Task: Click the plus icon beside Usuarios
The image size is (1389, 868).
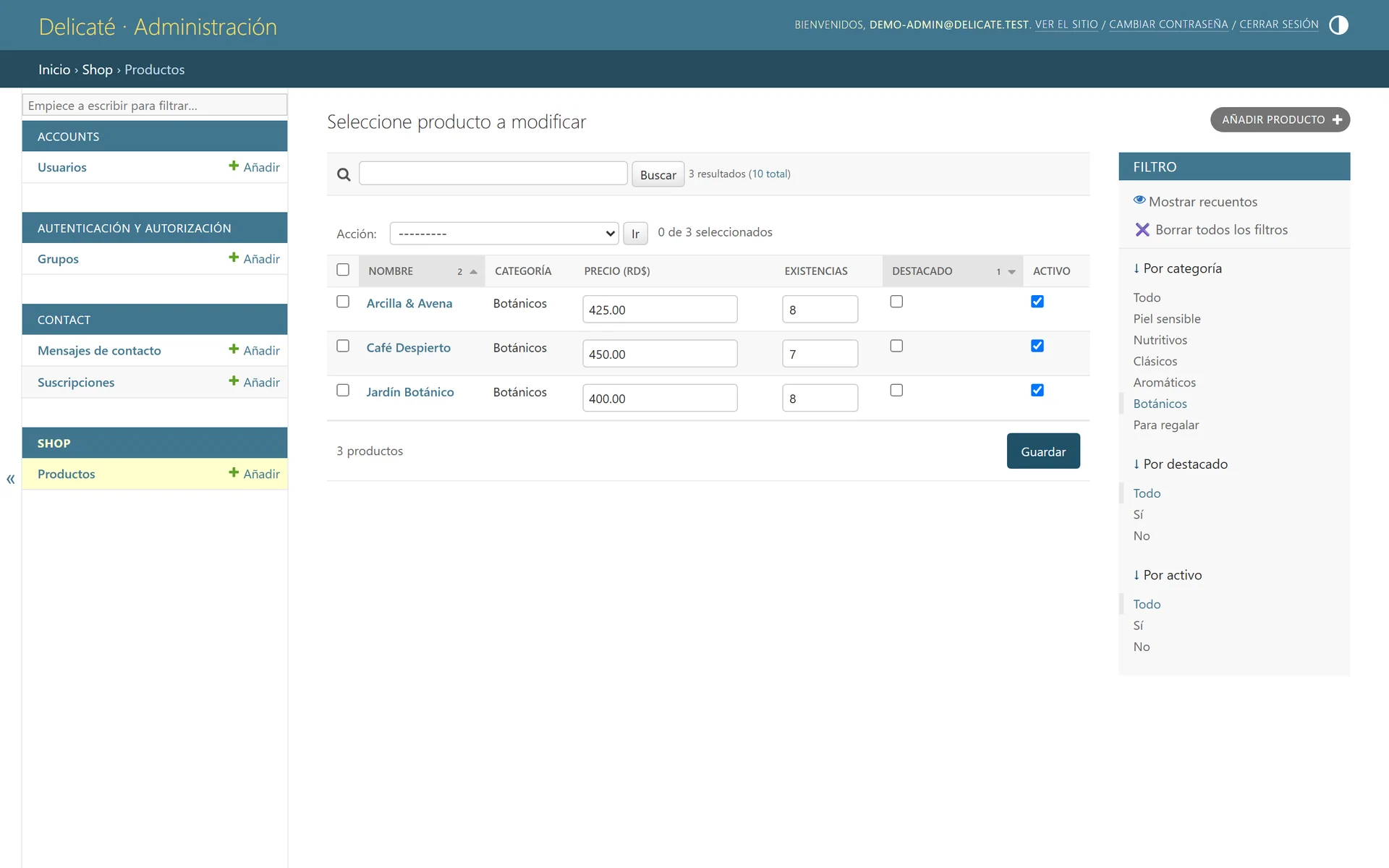Action: pyautogui.click(x=234, y=166)
